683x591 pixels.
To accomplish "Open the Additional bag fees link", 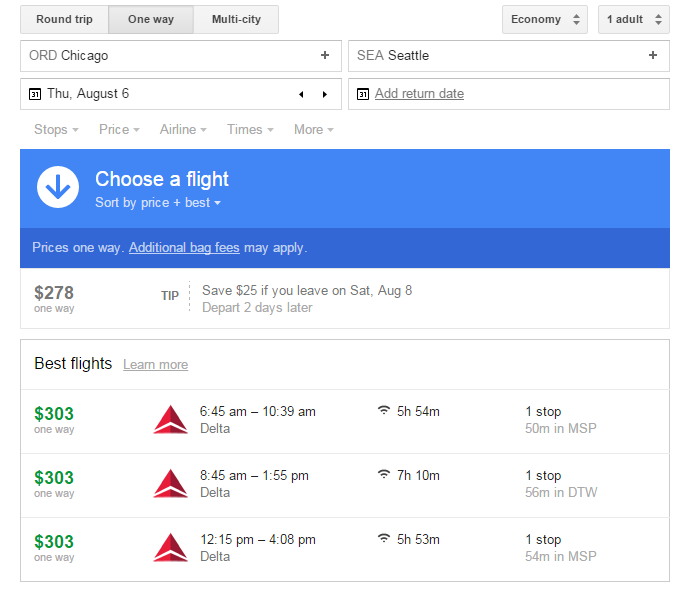I will pos(184,248).
